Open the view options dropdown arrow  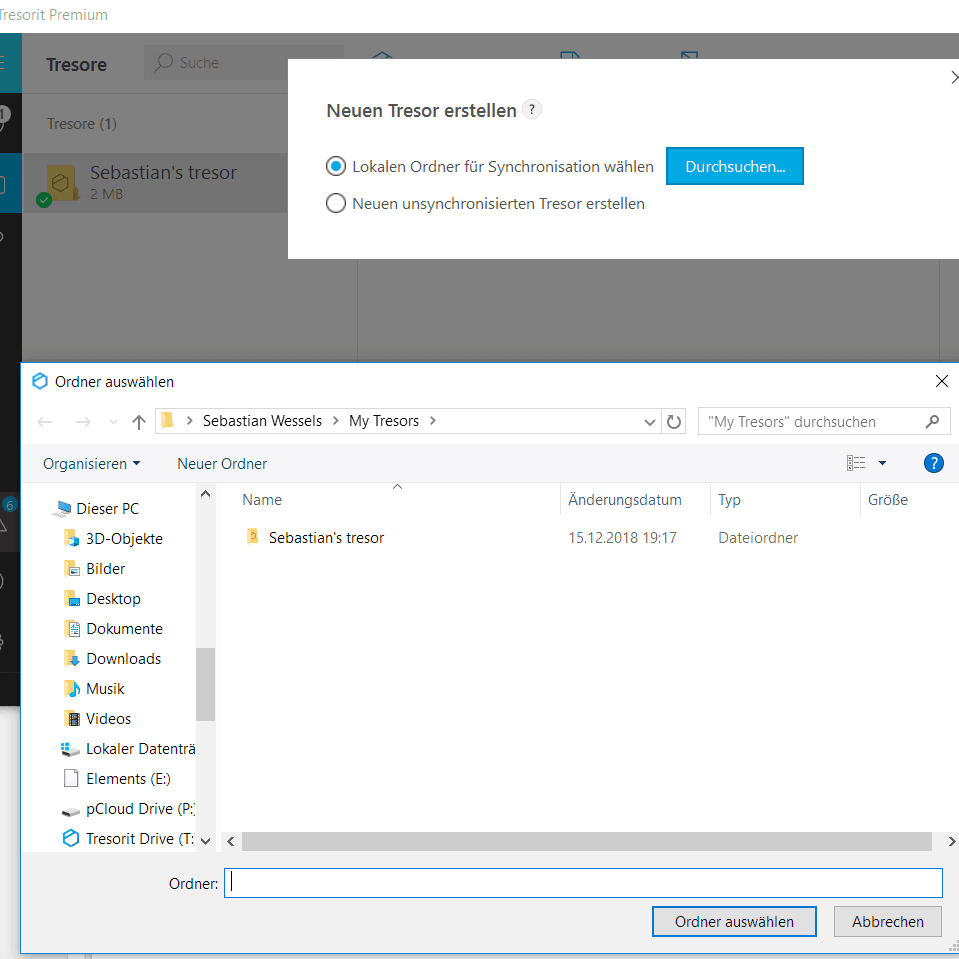click(882, 463)
